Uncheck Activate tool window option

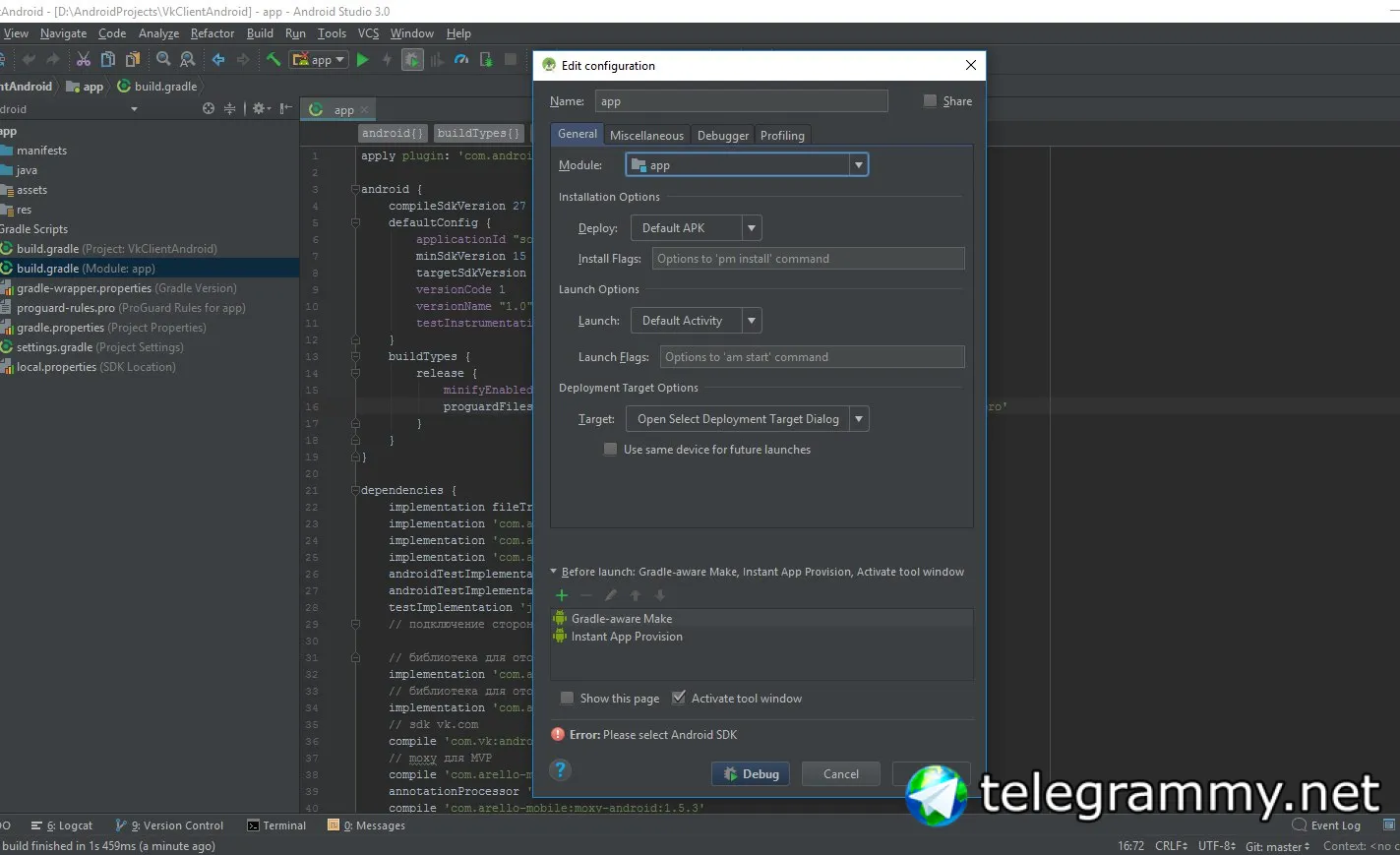pyautogui.click(x=679, y=699)
